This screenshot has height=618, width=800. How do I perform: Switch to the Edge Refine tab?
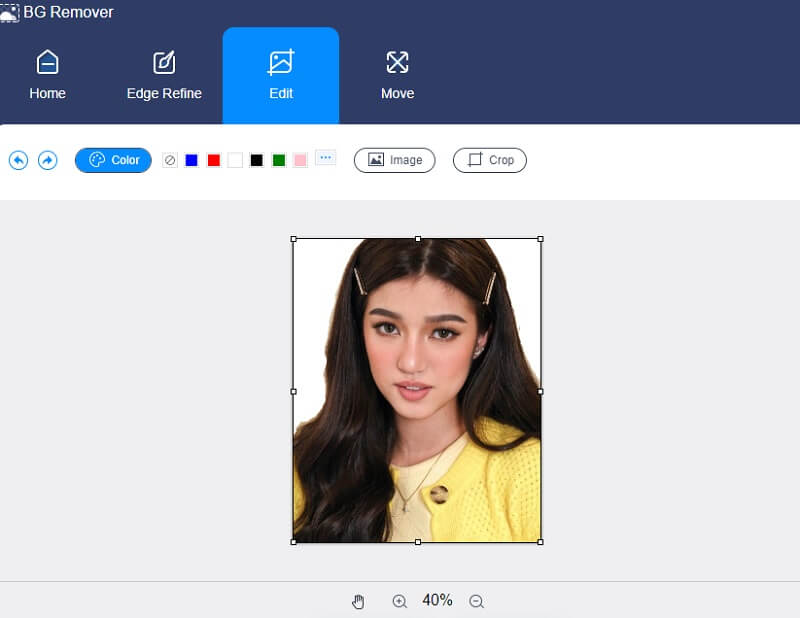point(163,75)
